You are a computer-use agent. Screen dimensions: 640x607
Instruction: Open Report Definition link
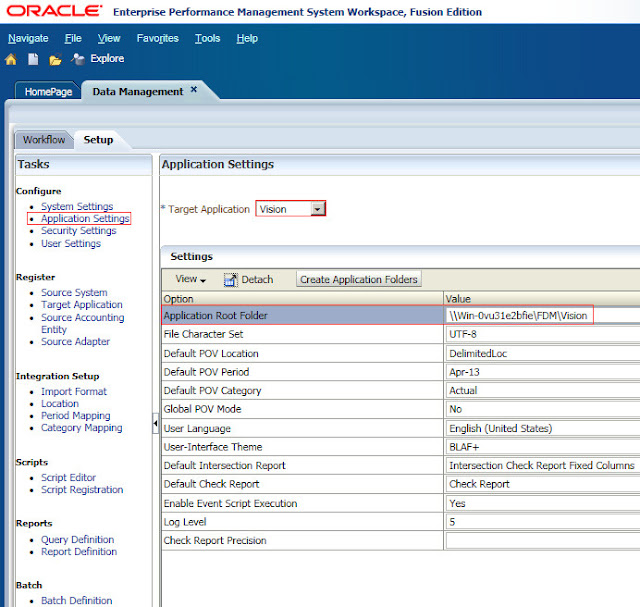79,551
